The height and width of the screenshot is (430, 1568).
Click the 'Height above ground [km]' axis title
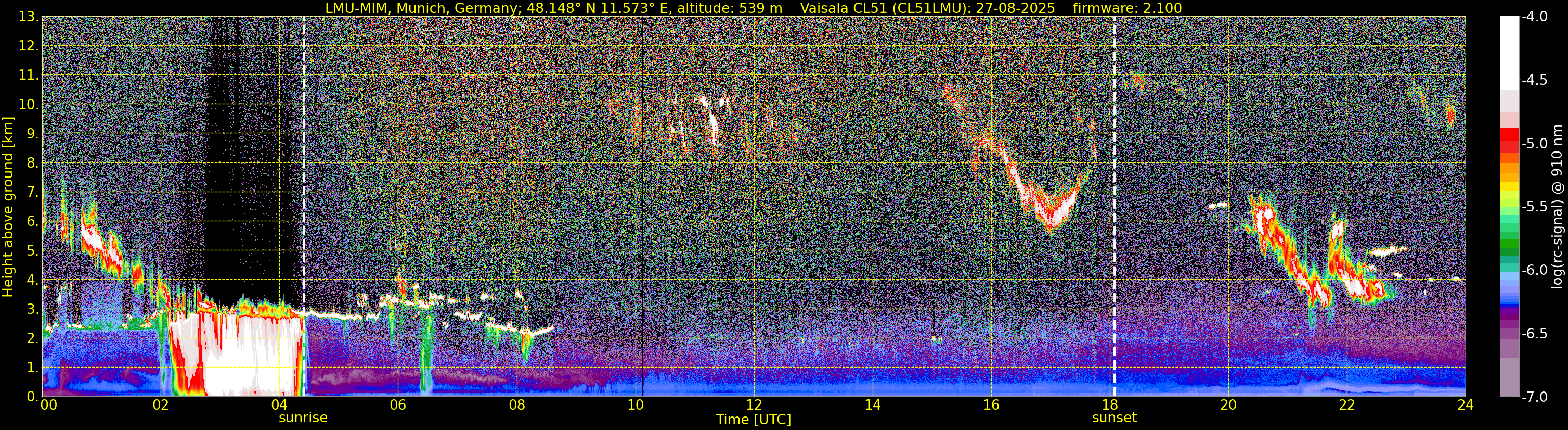click(8, 207)
